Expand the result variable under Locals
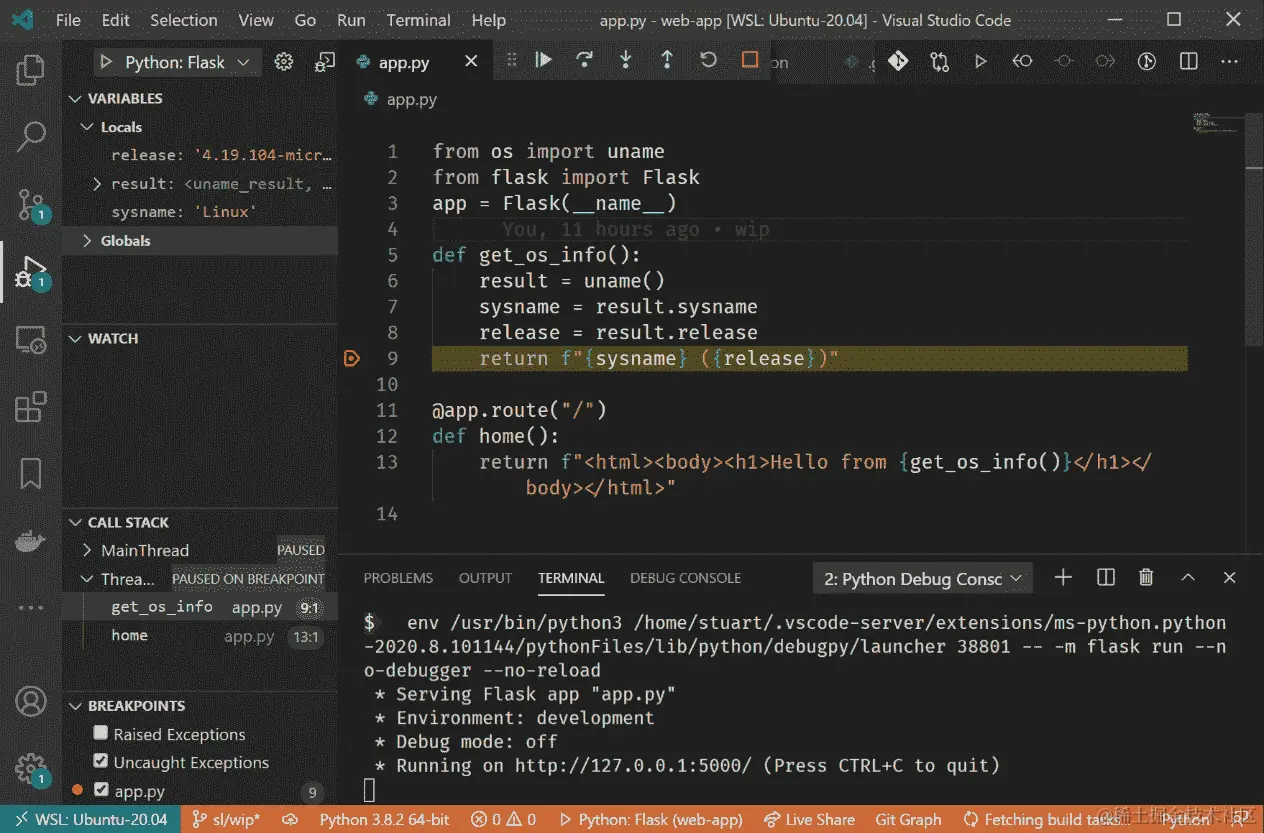This screenshot has height=833, width=1264. pyautogui.click(x=96, y=183)
